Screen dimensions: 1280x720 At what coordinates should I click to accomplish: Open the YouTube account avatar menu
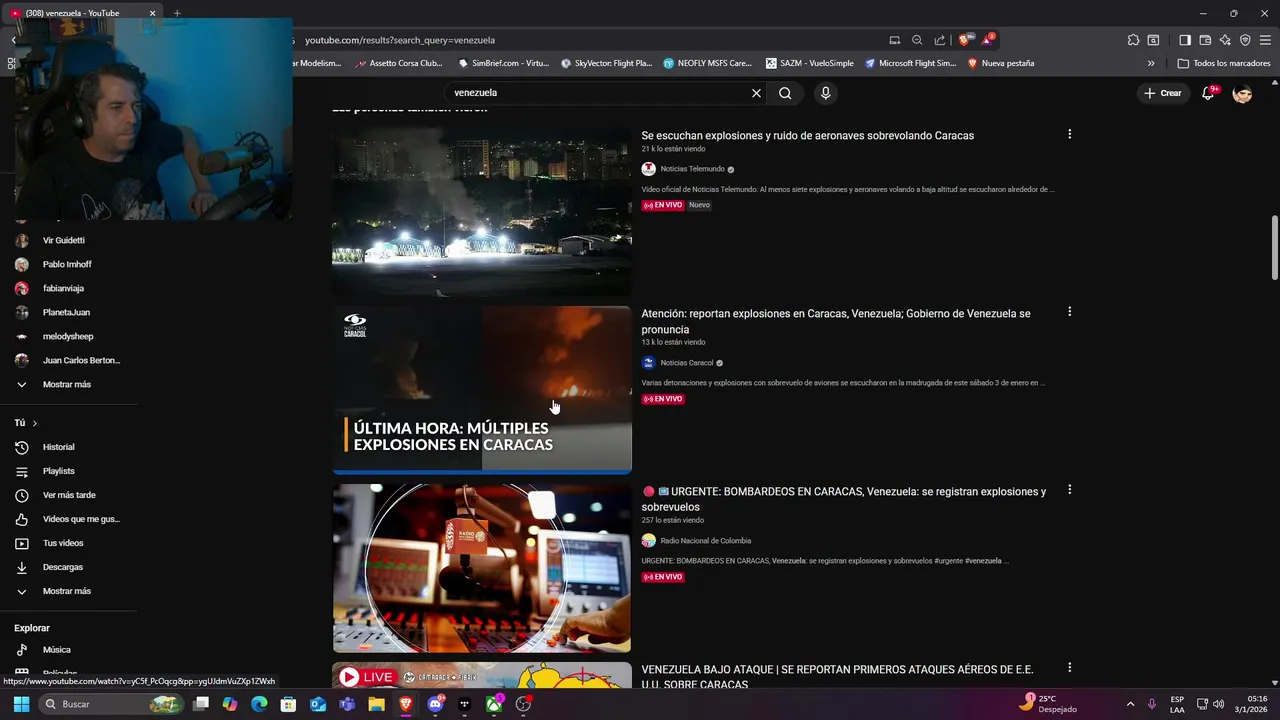[x=1242, y=93]
